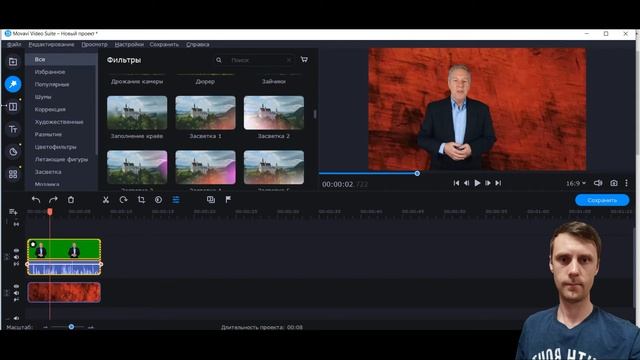Click the search magnifier icon in Filters
The width and height of the screenshot is (640, 360).
219,60
